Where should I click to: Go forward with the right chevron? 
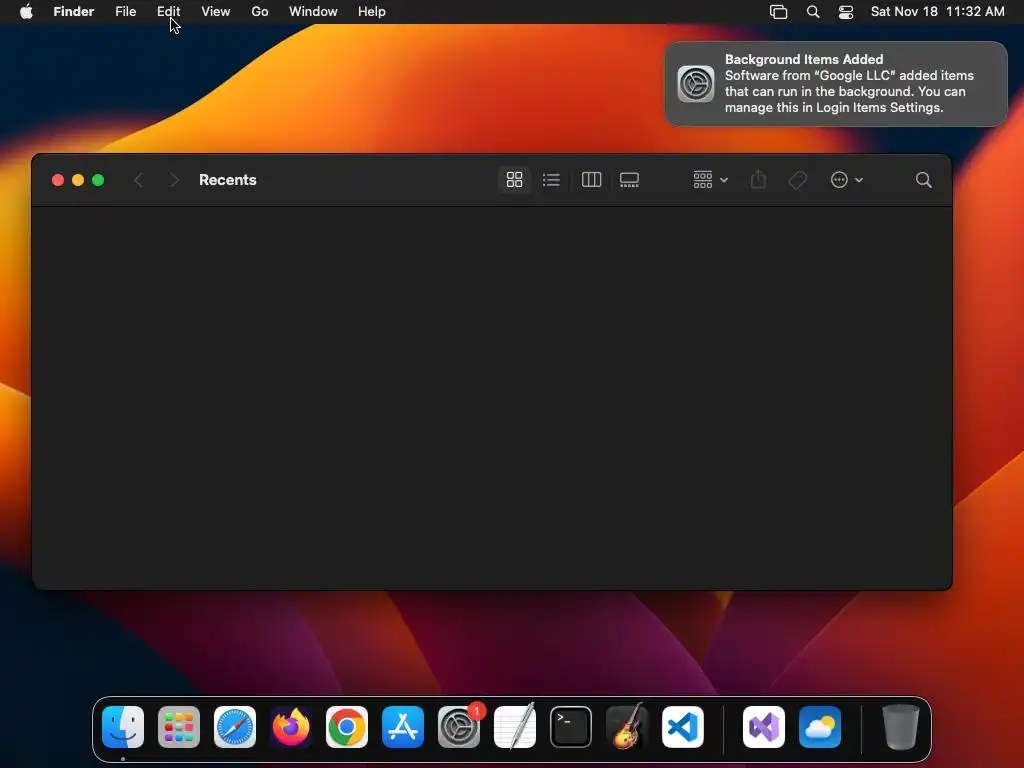[174, 180]
